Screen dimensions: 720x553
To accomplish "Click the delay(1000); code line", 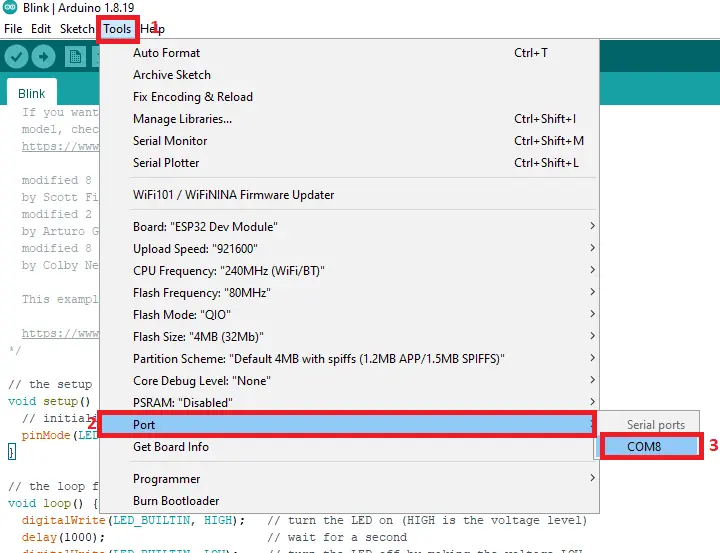I will point(63,537).
